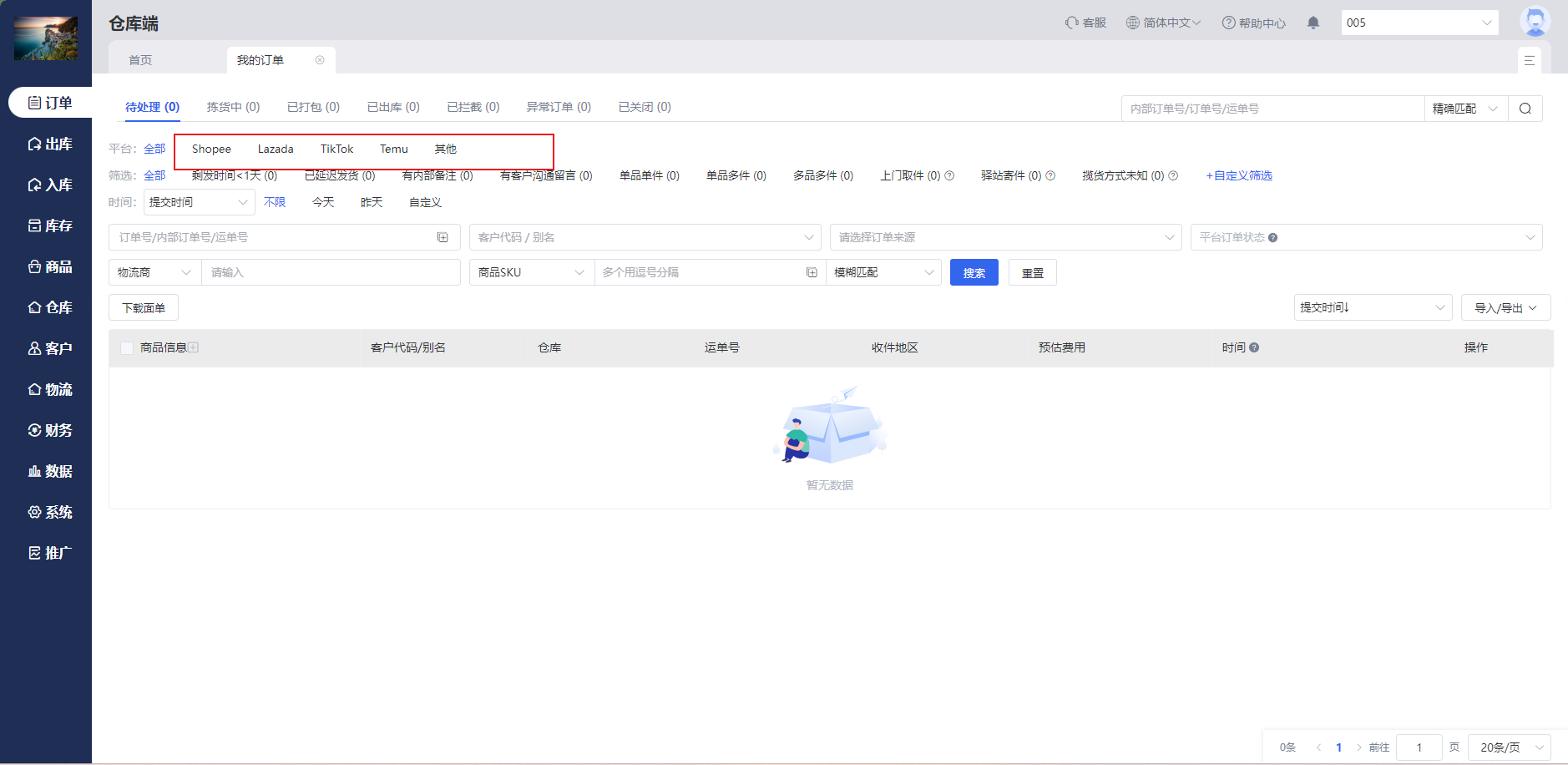The image size is (1568, 765).
Task: Click the search magnifier icon at top right
Action: coord(1525,109)
